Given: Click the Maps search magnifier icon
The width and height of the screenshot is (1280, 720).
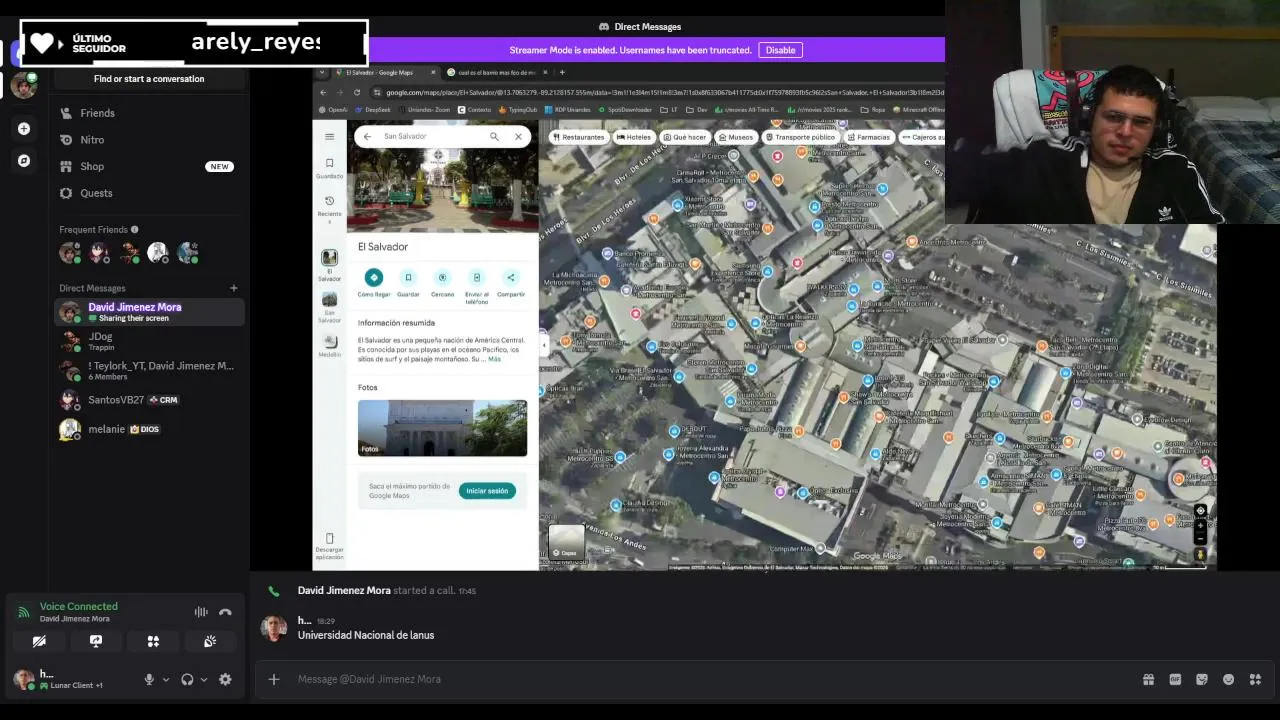Looking at the screenshot, I should (494, 136).
